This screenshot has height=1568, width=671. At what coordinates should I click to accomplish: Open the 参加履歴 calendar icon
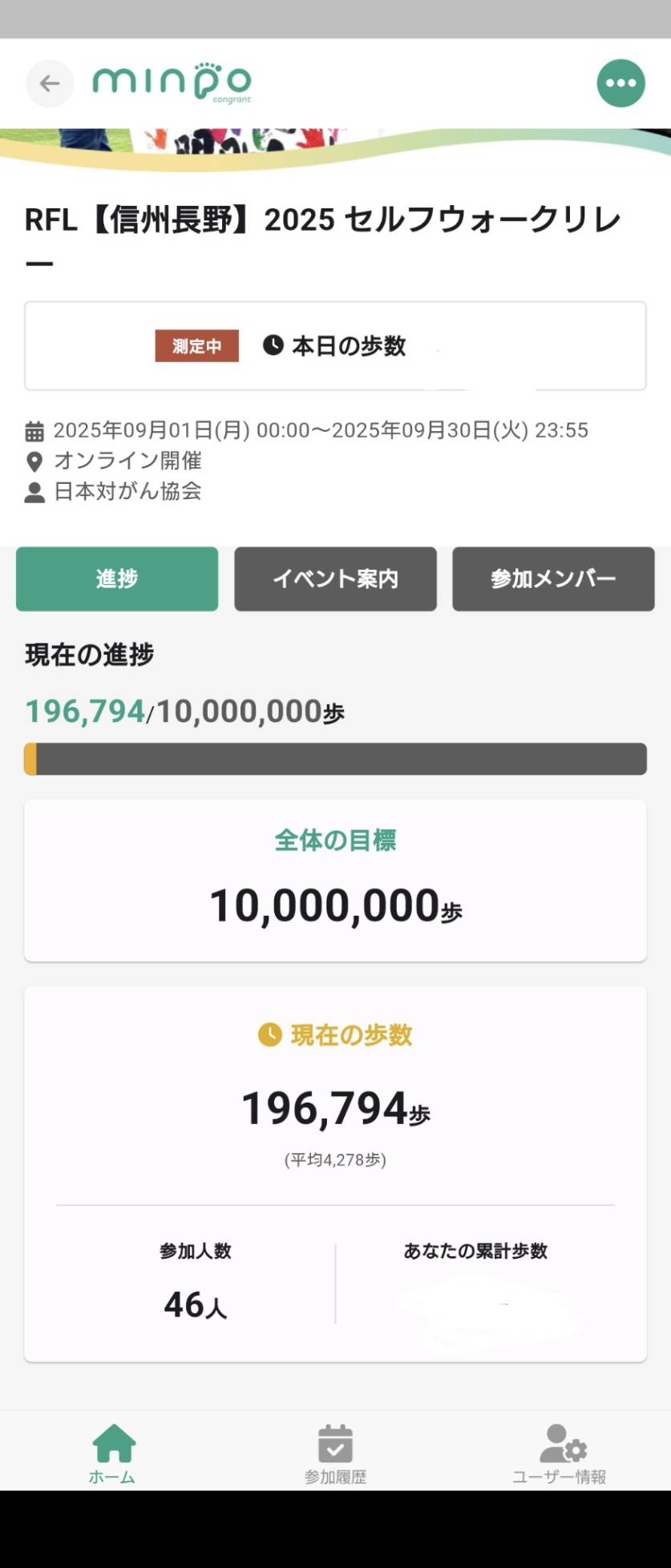[335, 1443]
